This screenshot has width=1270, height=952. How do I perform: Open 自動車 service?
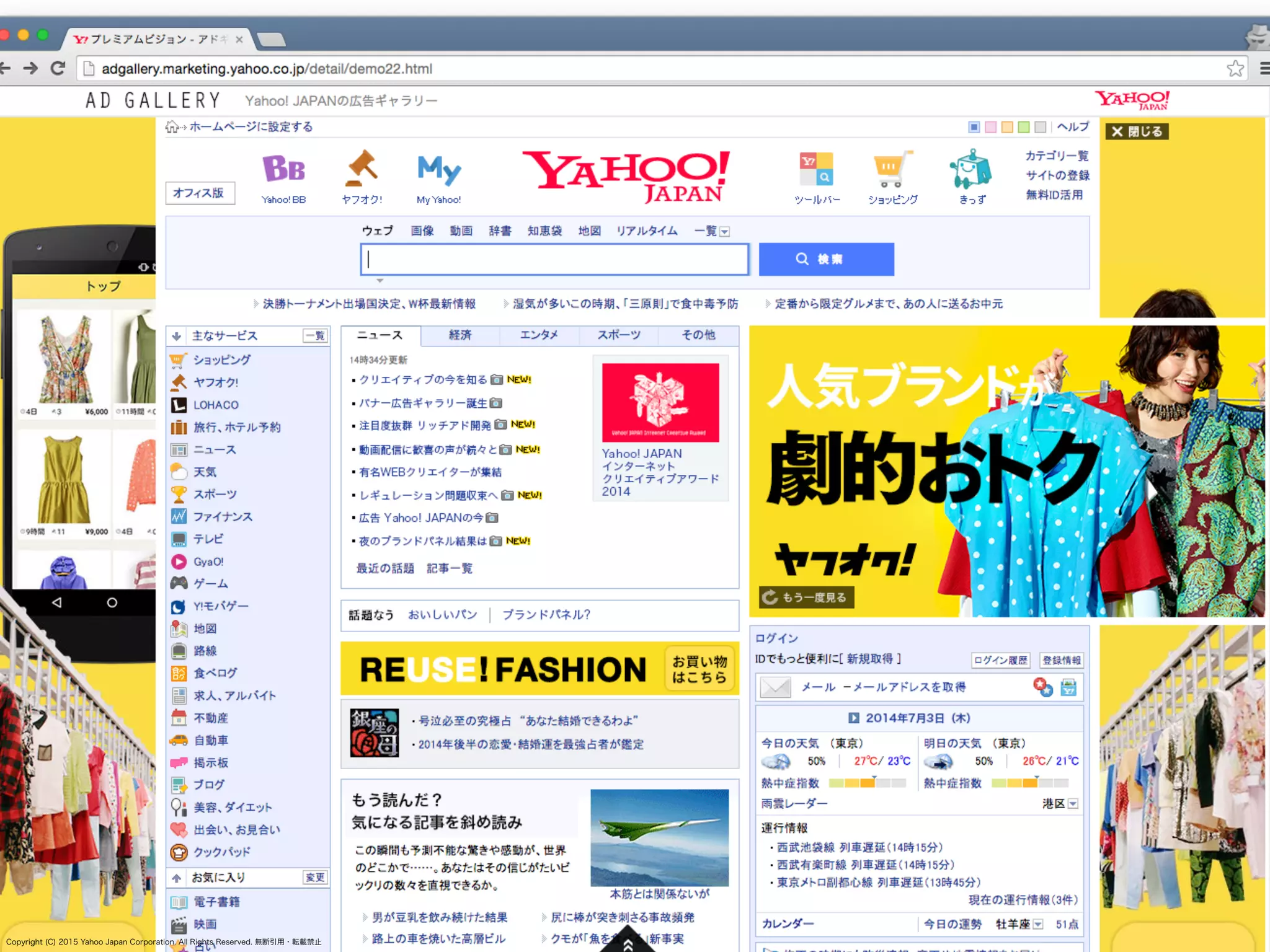coord(211,740)
